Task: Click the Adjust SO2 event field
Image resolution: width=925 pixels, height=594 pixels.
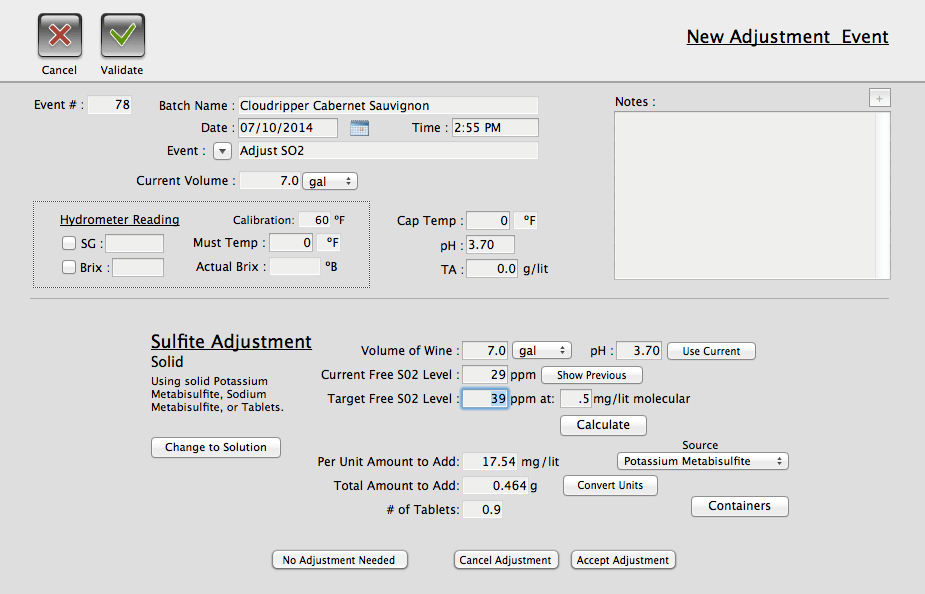Action: pos(388,150)
